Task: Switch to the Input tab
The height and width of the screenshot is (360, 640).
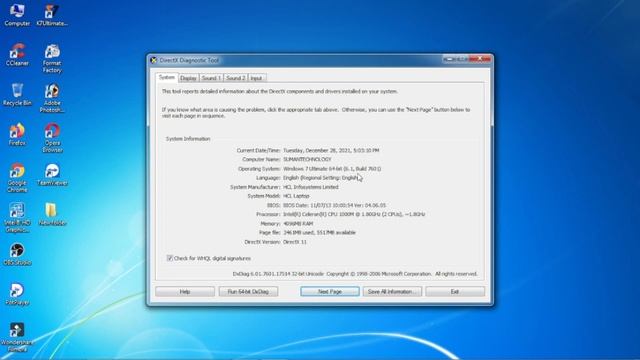Action: click(x=256, y=78)
